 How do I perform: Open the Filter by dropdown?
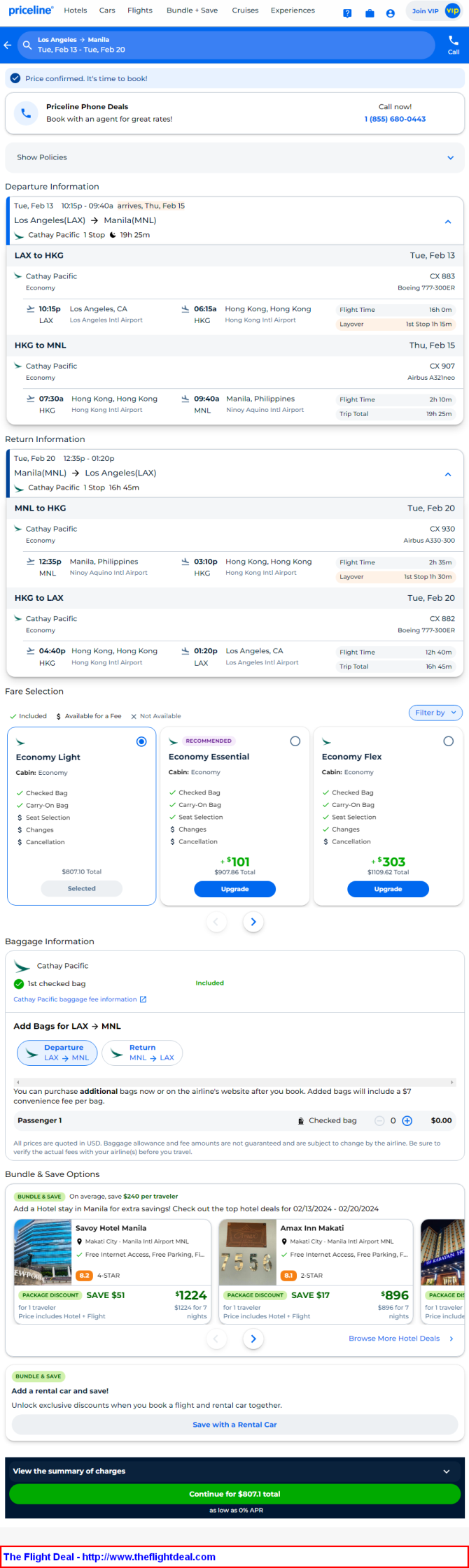pos(435,713)
